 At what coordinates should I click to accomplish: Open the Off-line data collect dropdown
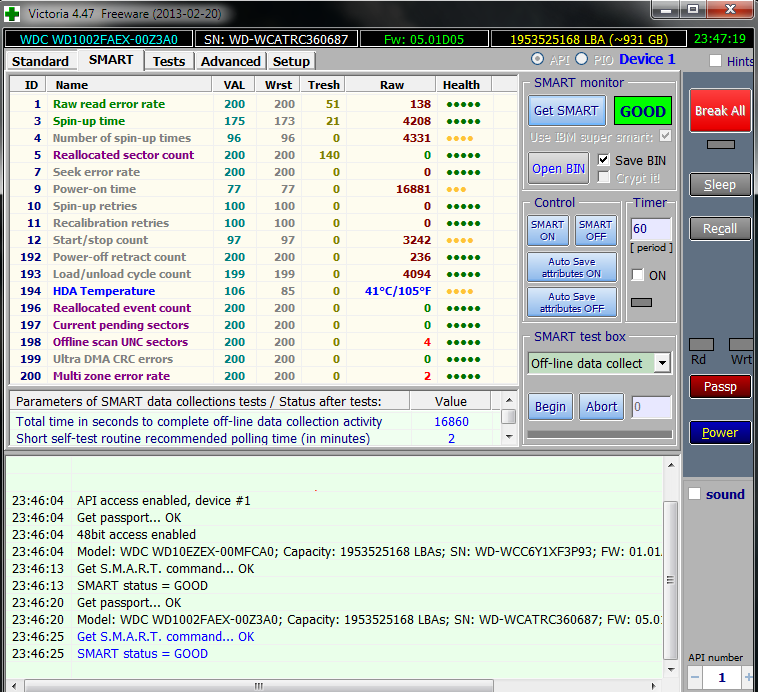tap(662, 363)
